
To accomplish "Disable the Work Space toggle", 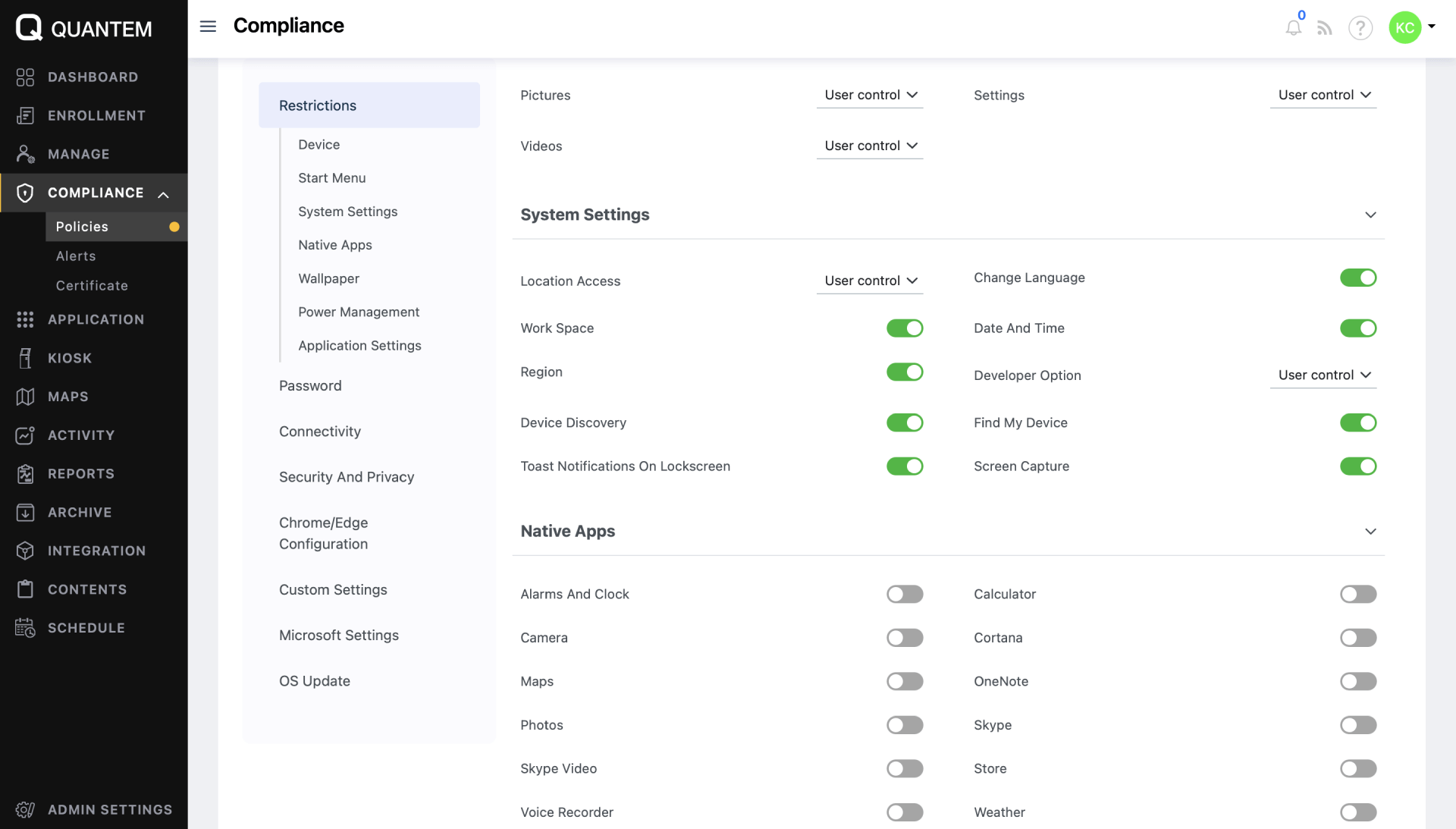I will point(905,328).
